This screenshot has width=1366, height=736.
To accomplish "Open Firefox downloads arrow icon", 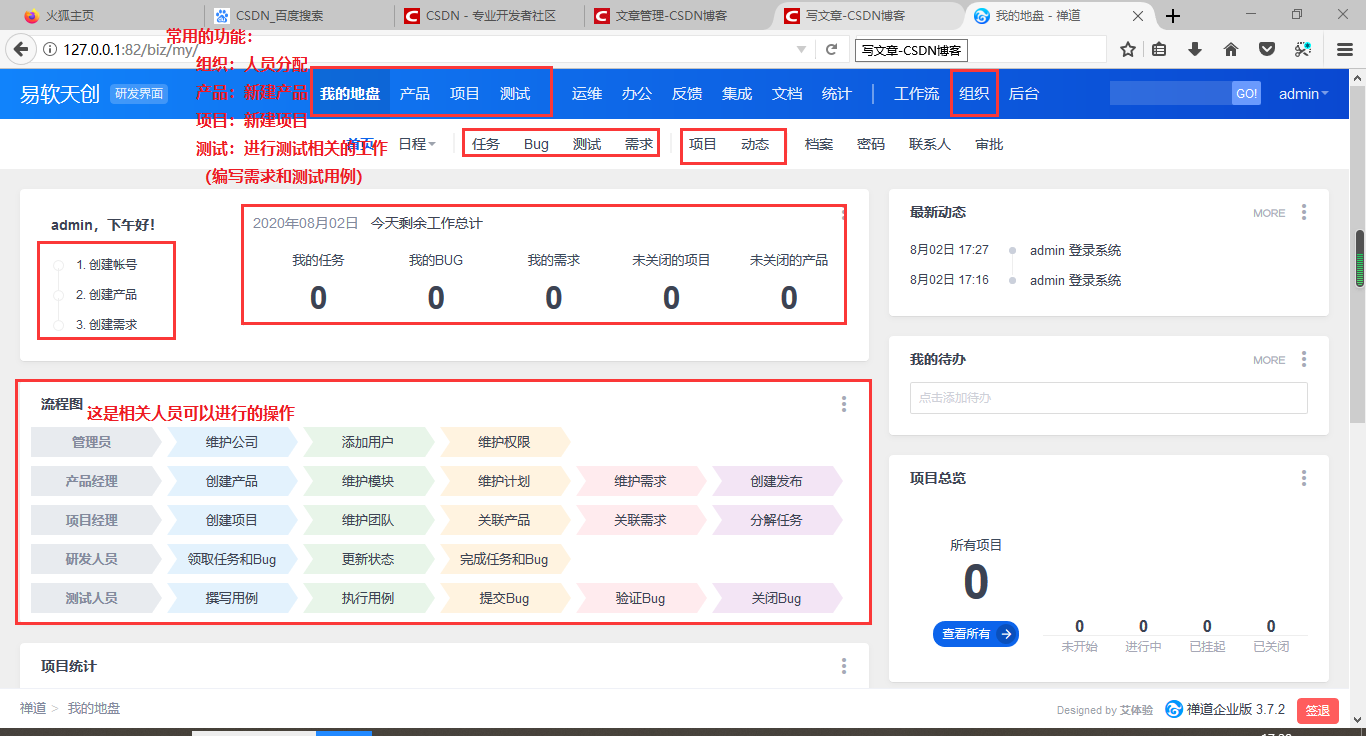I will point(1194,48).
